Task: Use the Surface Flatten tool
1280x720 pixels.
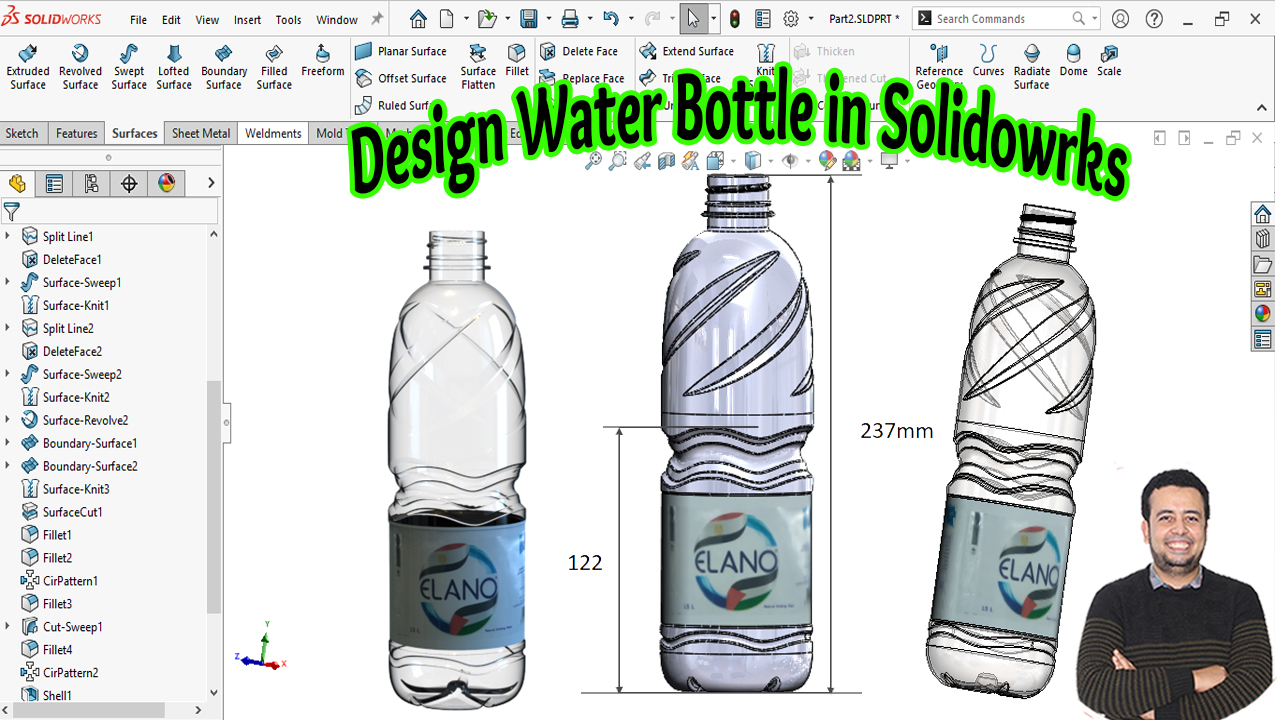Action: [478, 67]
